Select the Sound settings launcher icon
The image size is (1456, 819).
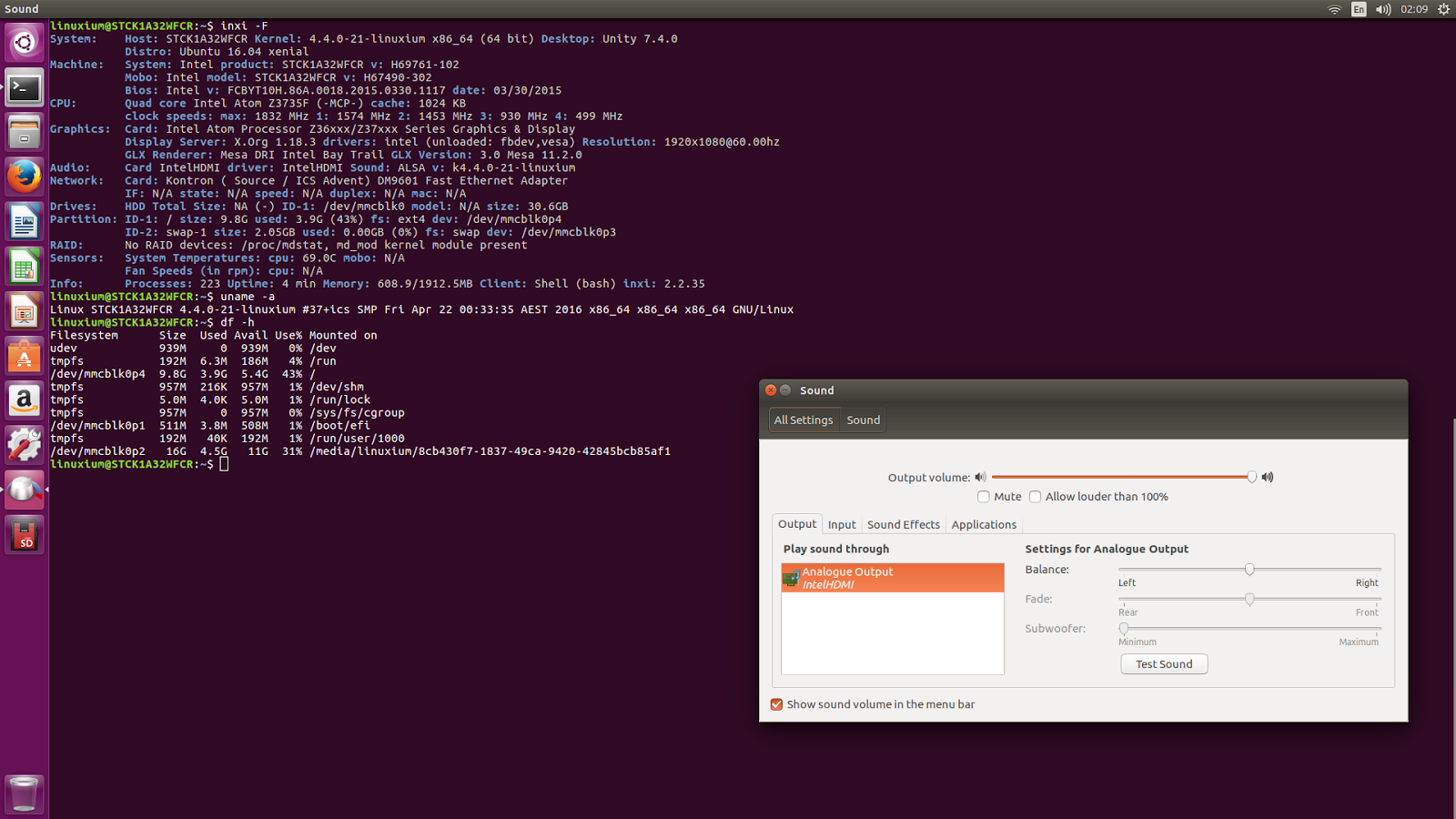coord(25,490)
